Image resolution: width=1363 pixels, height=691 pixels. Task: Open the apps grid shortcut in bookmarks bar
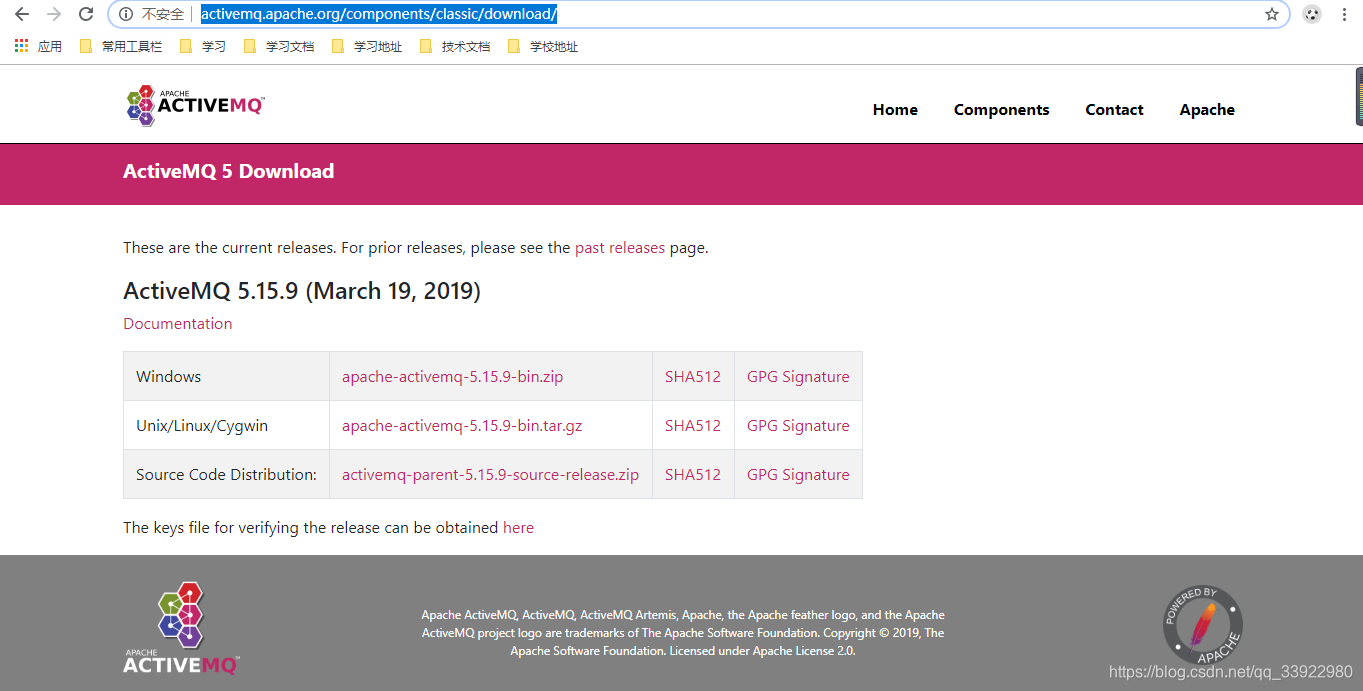38,46
